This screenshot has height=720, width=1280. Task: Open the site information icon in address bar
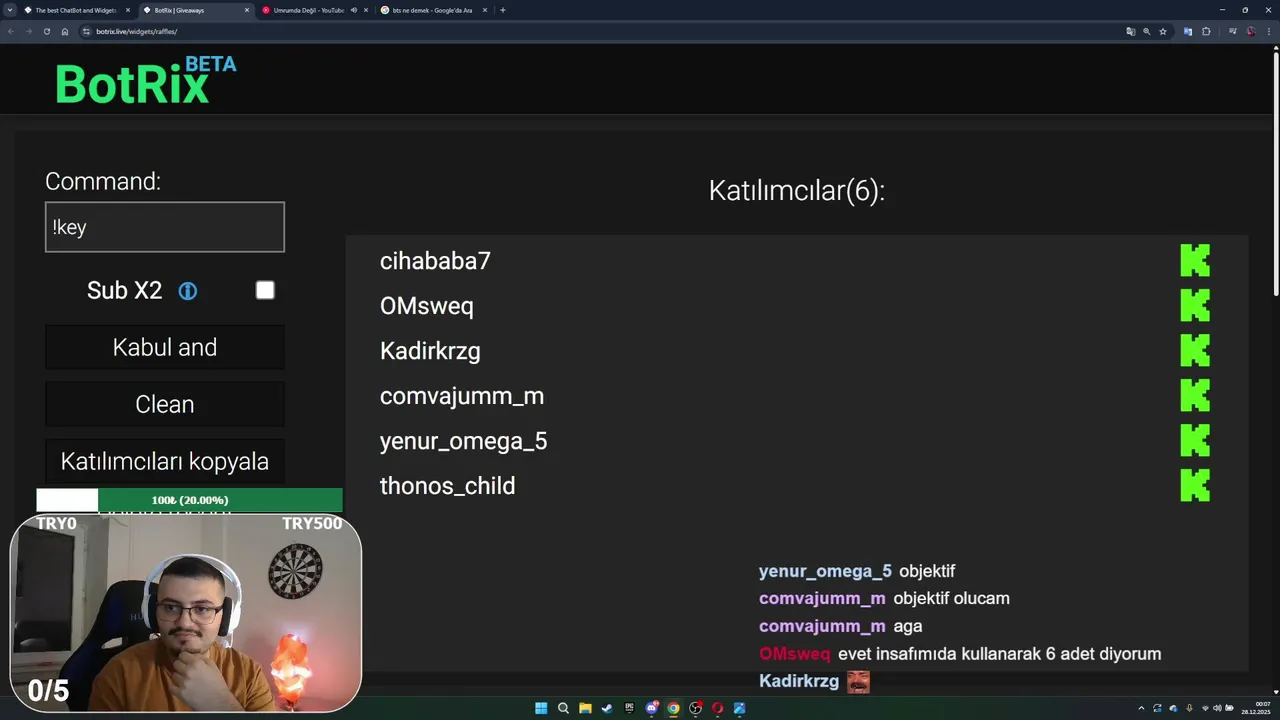(86, 31)
